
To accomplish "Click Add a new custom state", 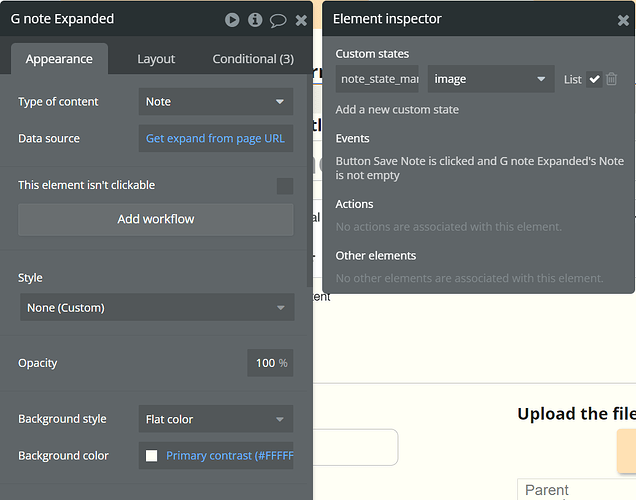I will pyautogui.click(x=397, y=109).
